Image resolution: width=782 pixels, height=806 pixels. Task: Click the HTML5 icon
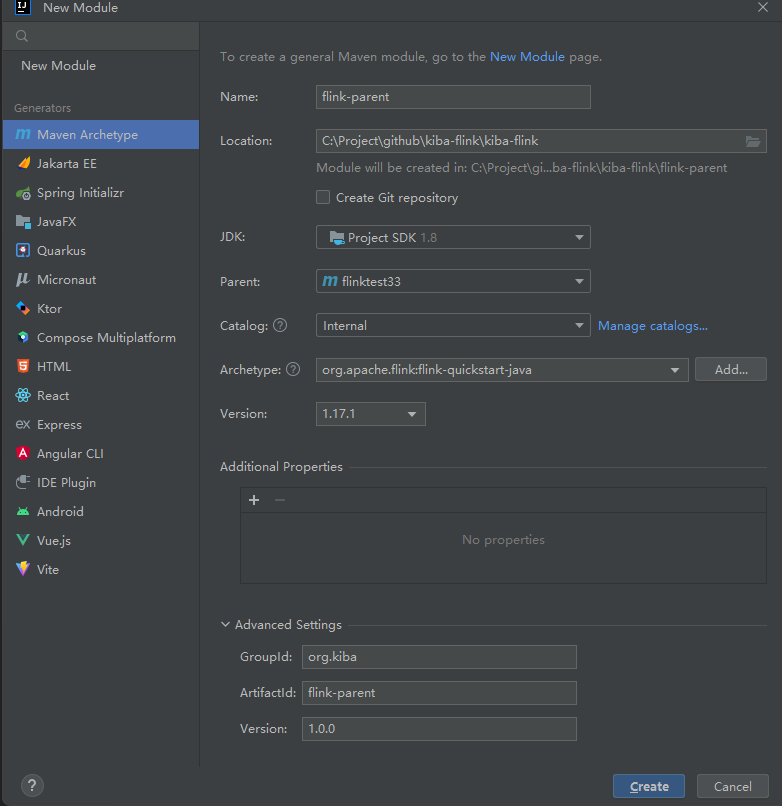(23, 366)
